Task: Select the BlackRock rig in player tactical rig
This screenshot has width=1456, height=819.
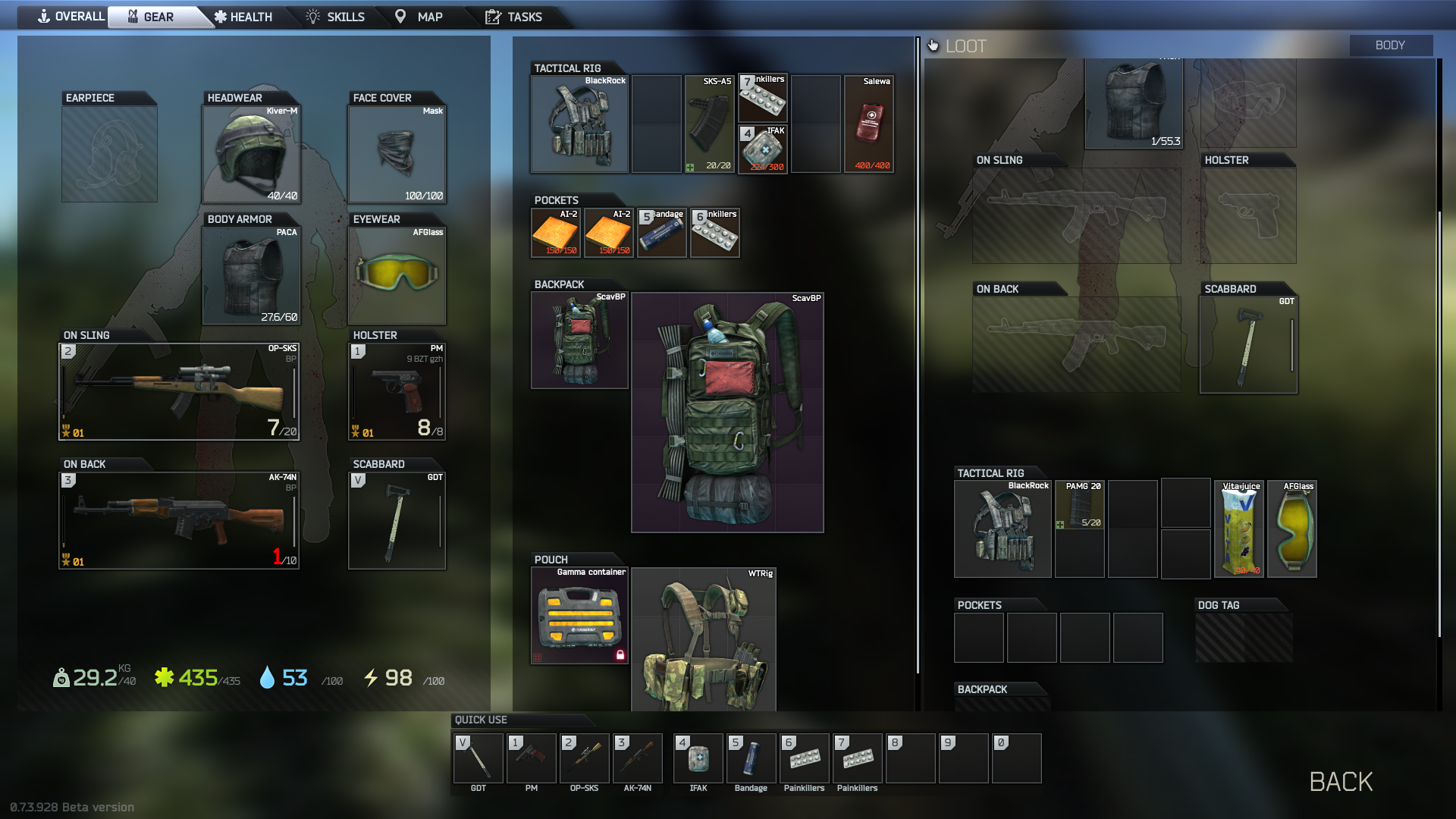Action: tap(579, 124)
